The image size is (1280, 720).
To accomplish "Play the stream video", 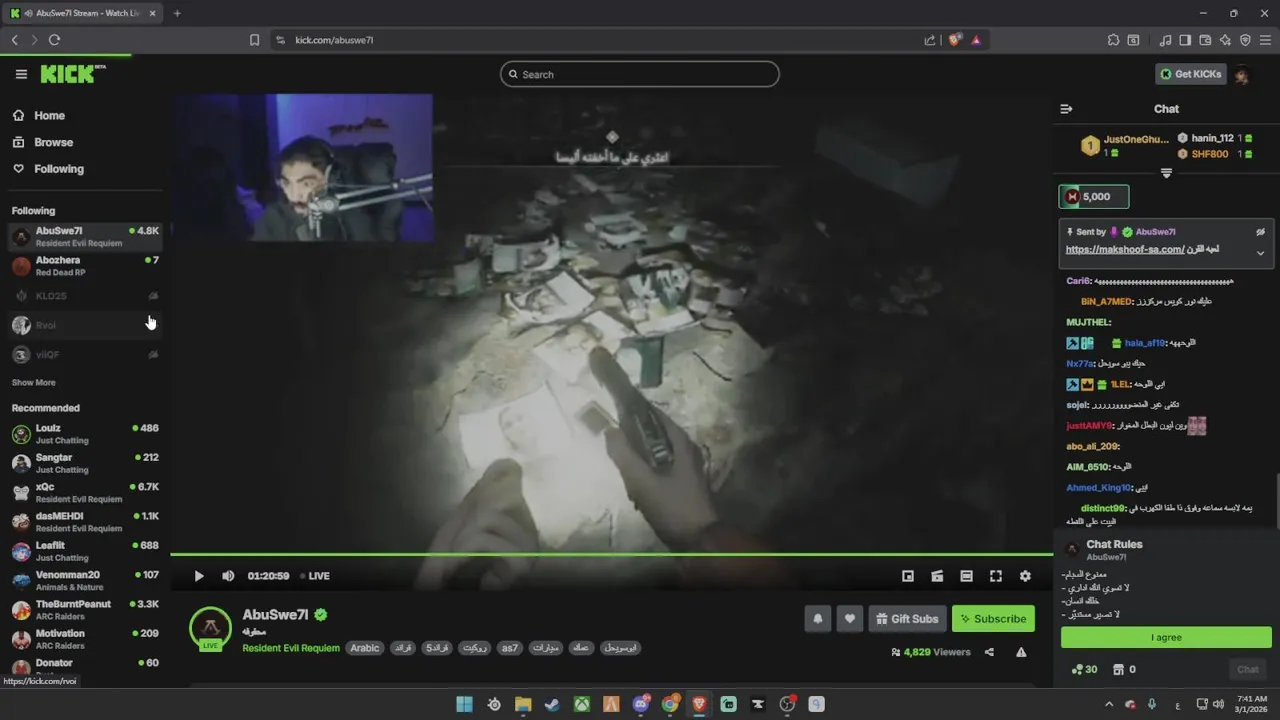I will [x=198, y=576].
